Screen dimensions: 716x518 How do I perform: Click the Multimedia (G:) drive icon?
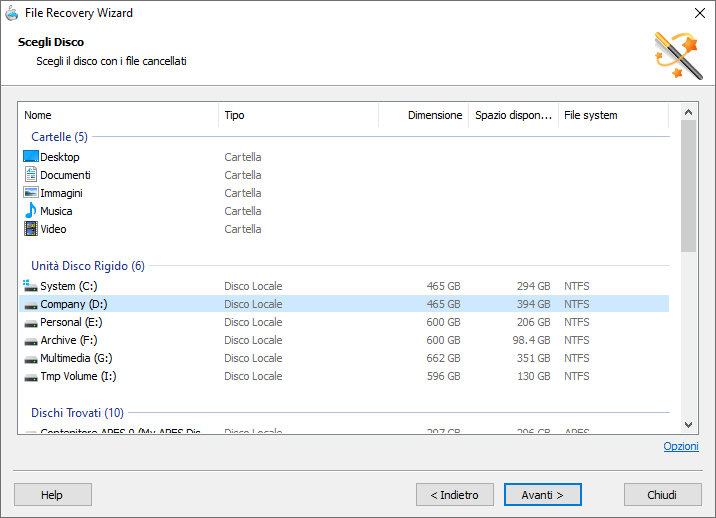point(31,359)
